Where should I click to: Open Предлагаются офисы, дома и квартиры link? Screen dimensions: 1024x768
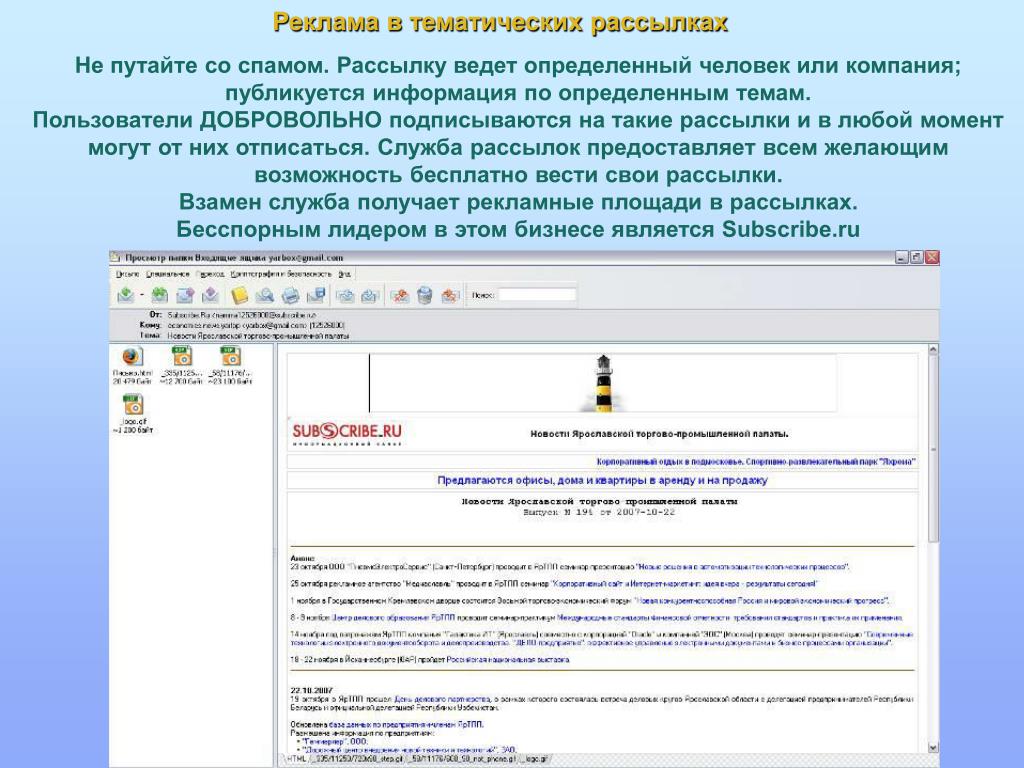coord(602,481)
